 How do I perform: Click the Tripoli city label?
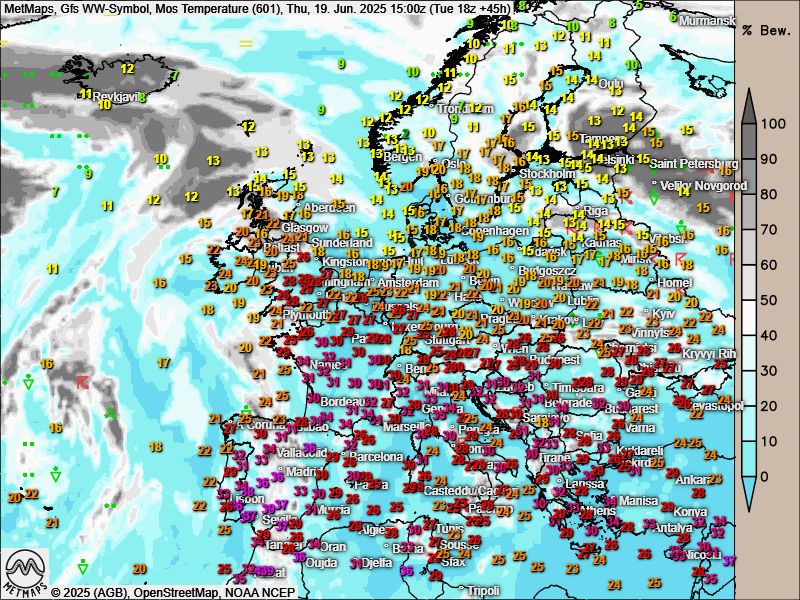click(x=483, y=590)
